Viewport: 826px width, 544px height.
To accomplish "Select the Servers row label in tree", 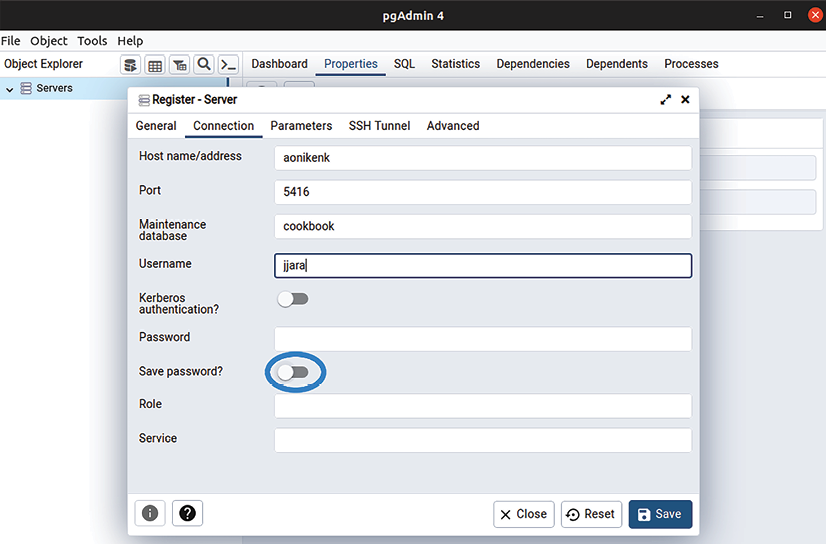I will point(54,88).
